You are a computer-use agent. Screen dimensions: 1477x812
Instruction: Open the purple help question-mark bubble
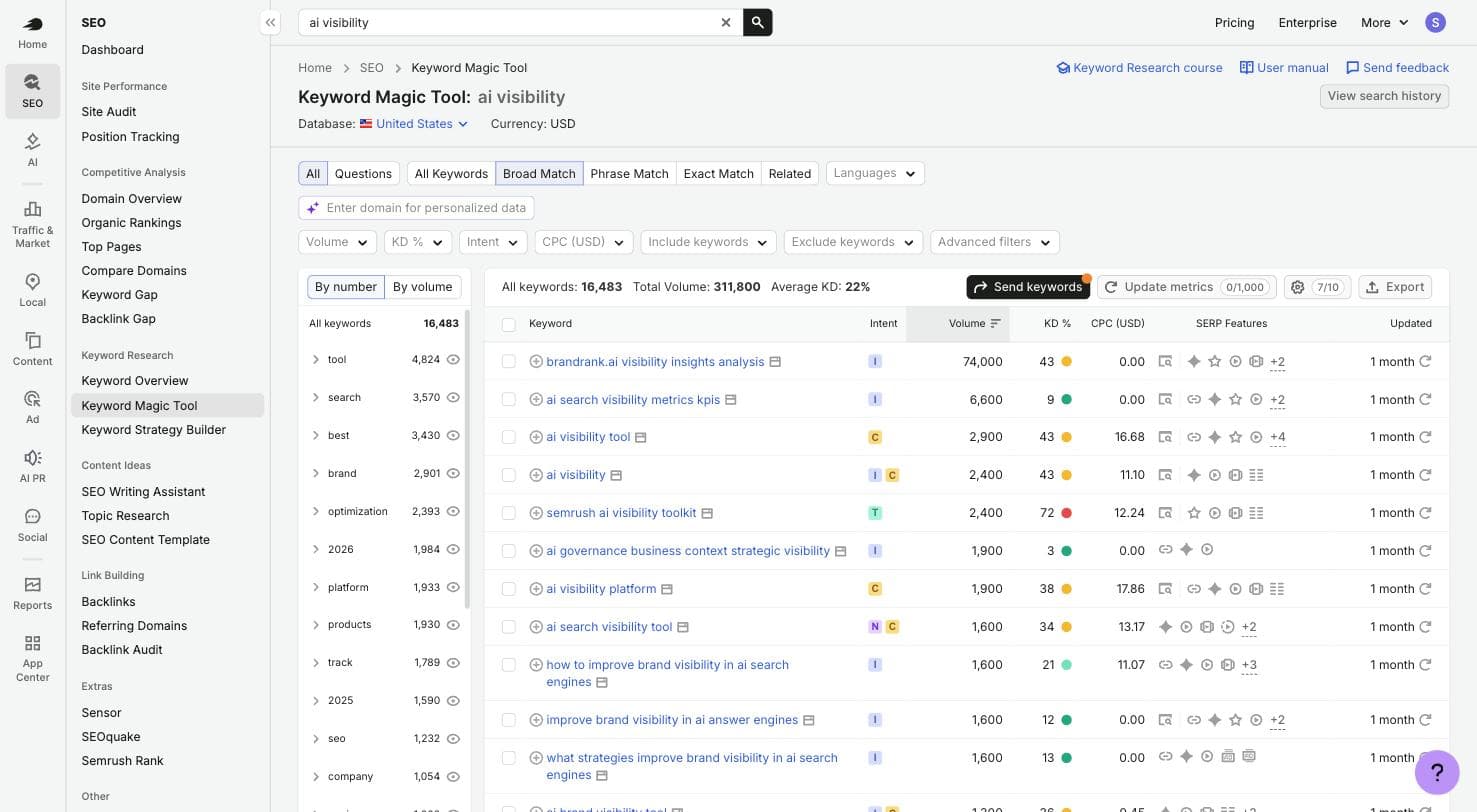point(1437,772)
